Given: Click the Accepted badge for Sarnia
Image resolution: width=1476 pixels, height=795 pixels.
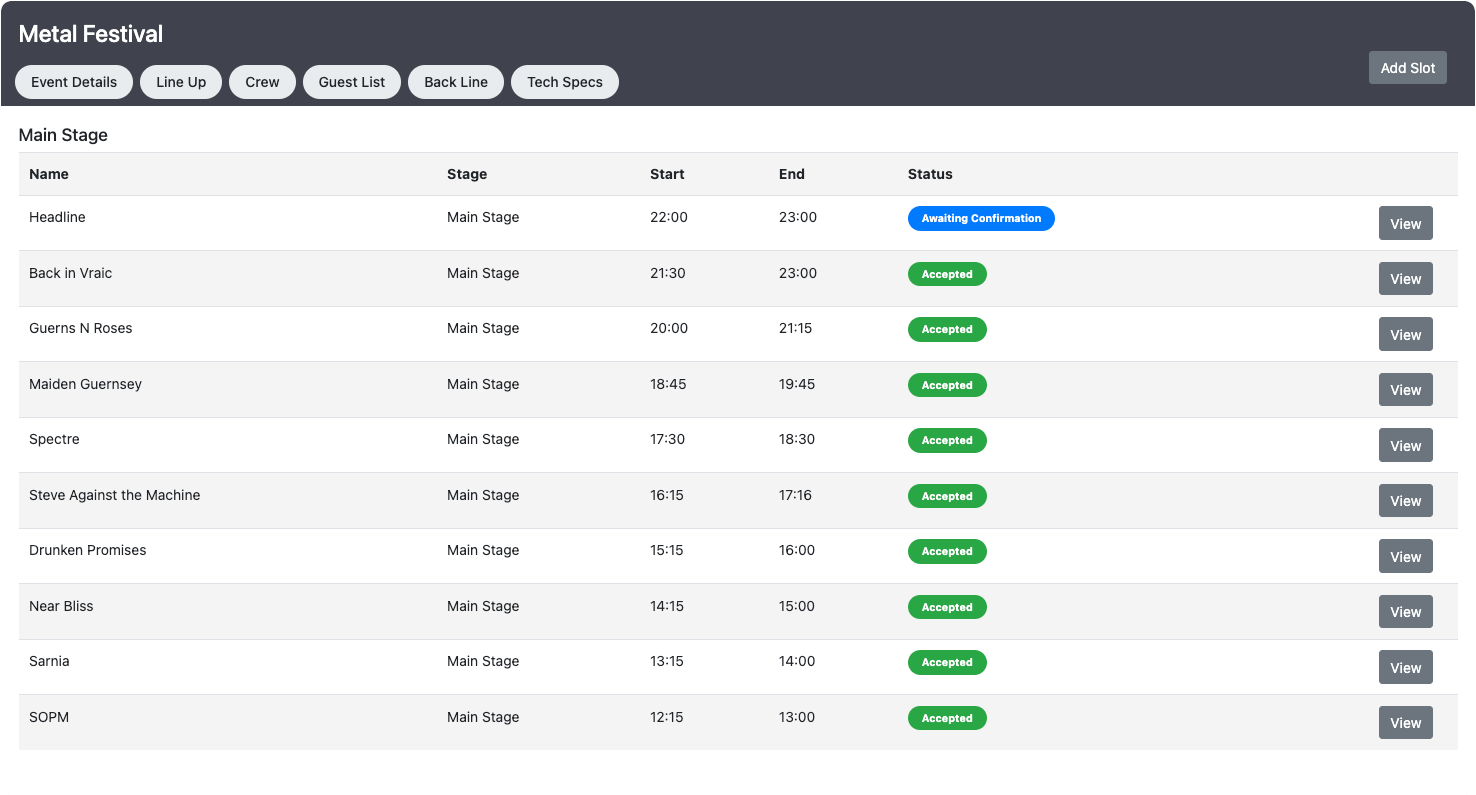Looking at the screenshot, I should tap(946, 662).
